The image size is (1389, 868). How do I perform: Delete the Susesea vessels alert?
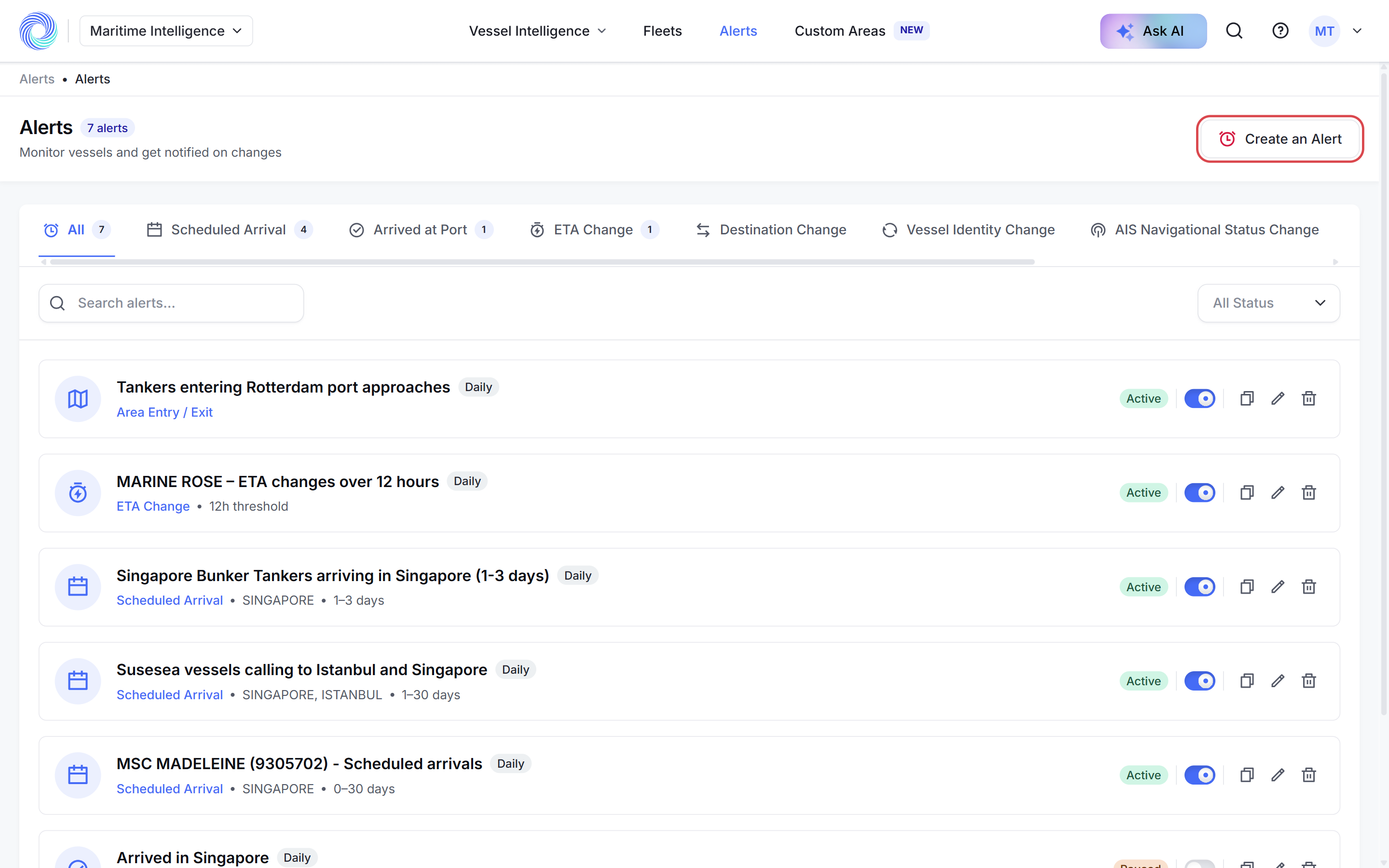click(1308, 681)
